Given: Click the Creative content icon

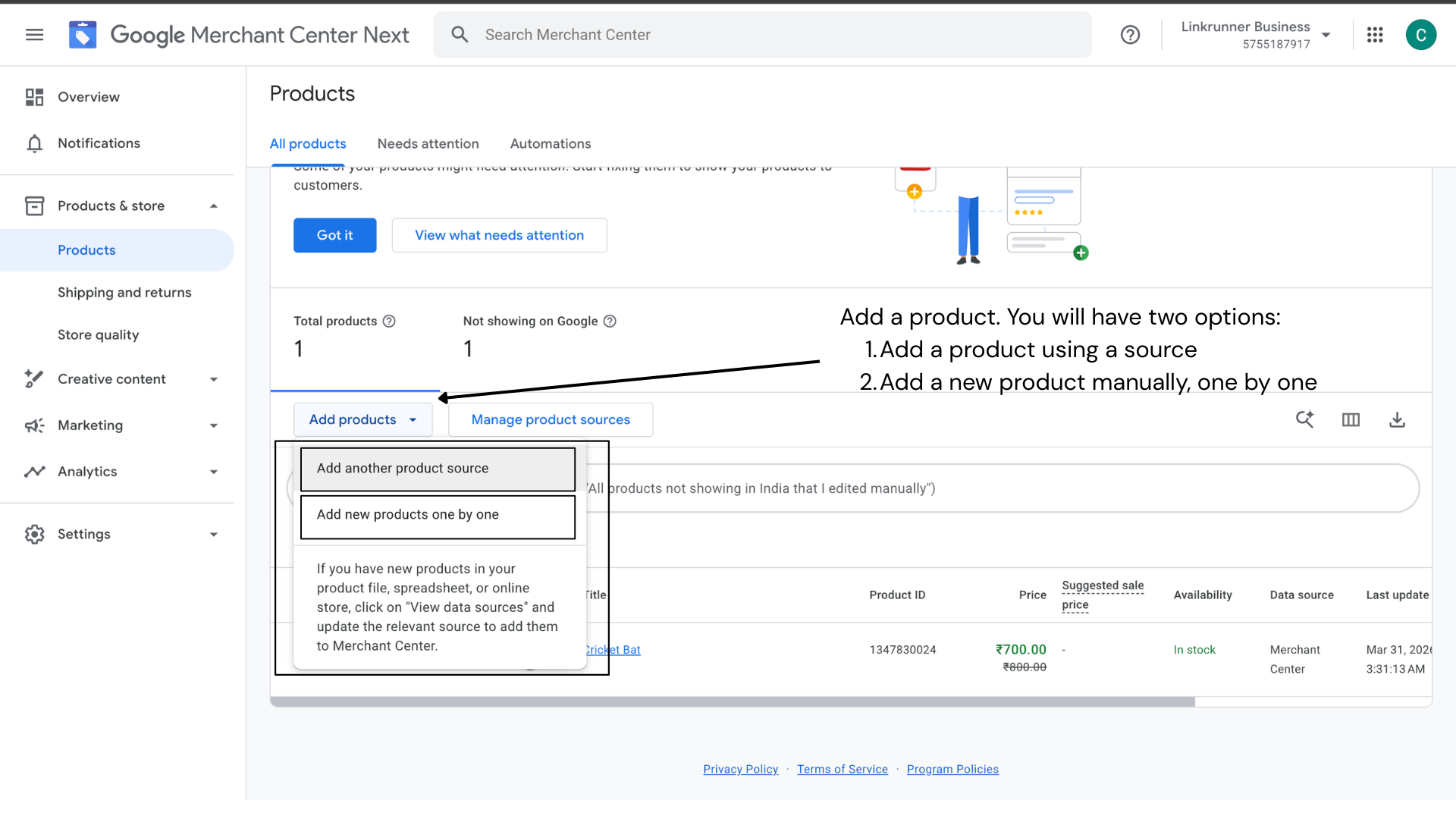Looking at the screenshot, I should 34,379.
